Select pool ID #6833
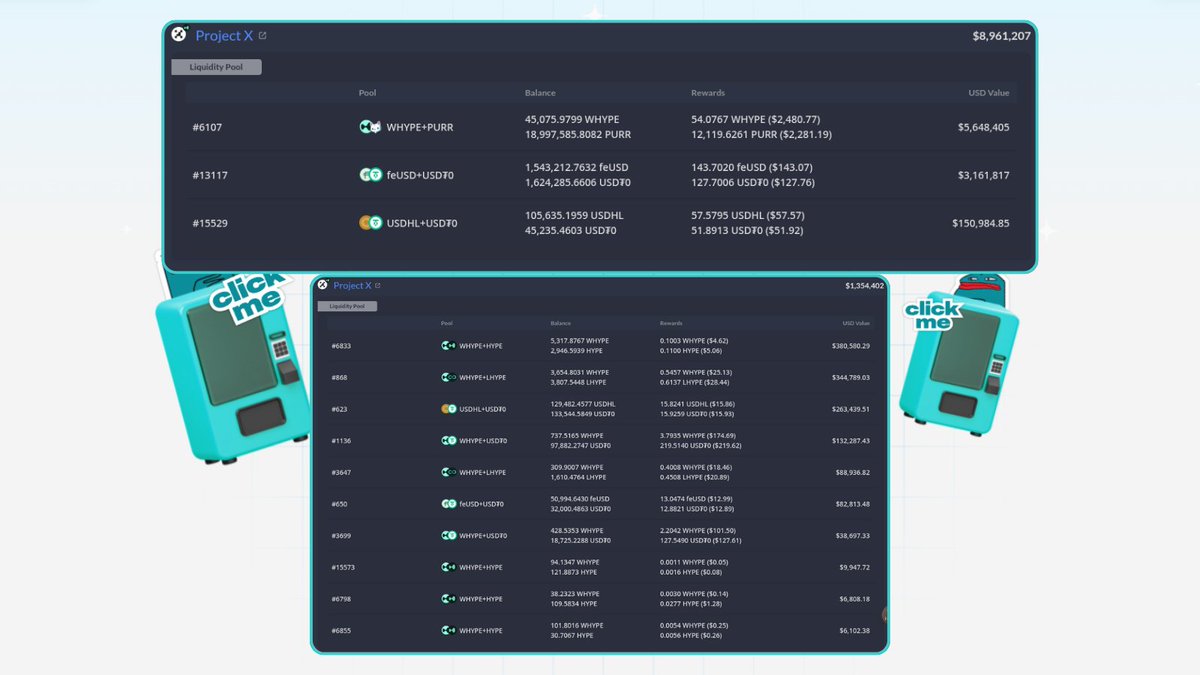Screen dimensions: 1200x675 pos(341,346)
